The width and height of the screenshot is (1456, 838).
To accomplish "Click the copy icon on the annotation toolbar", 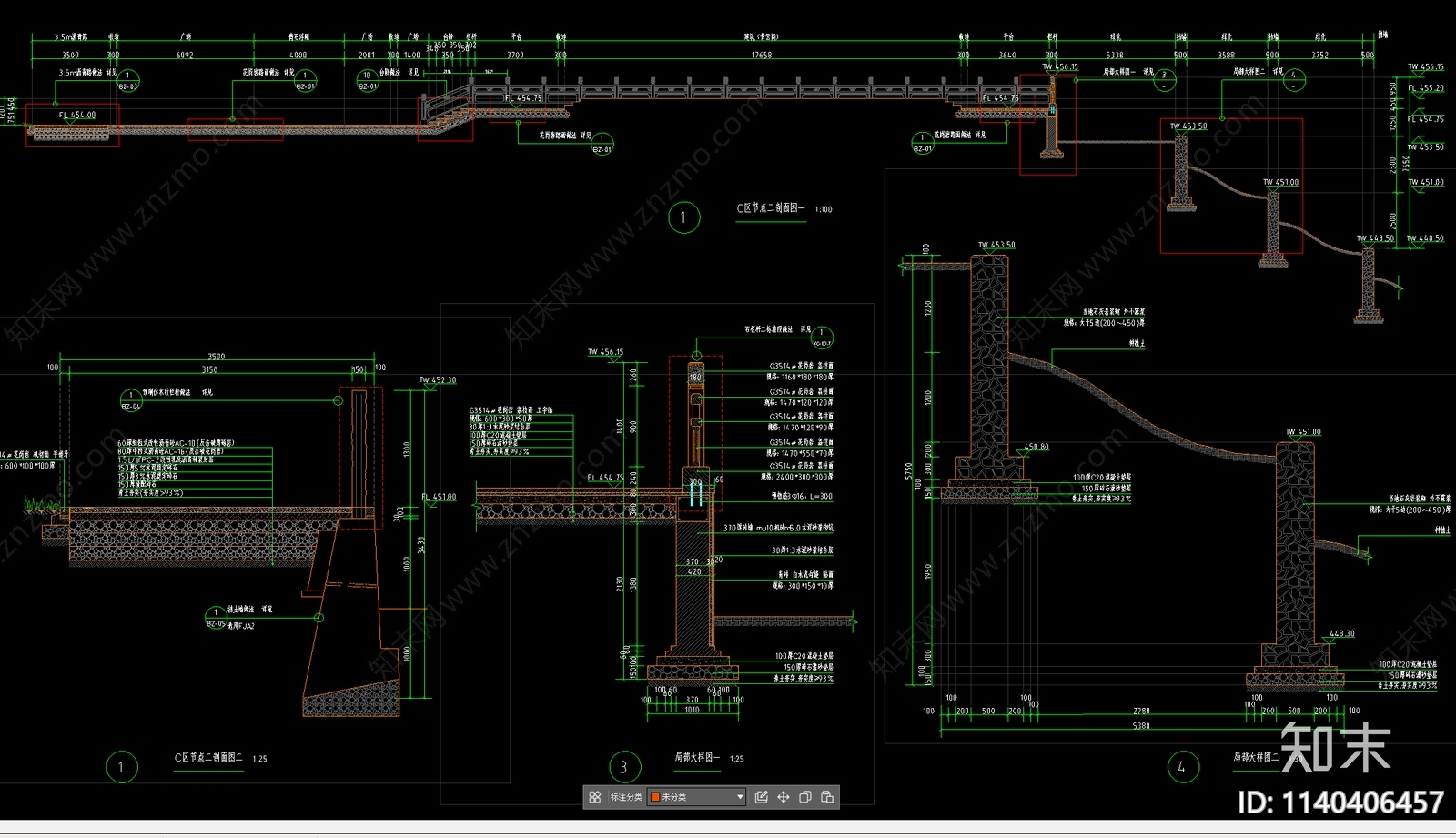I will [805, 797].
